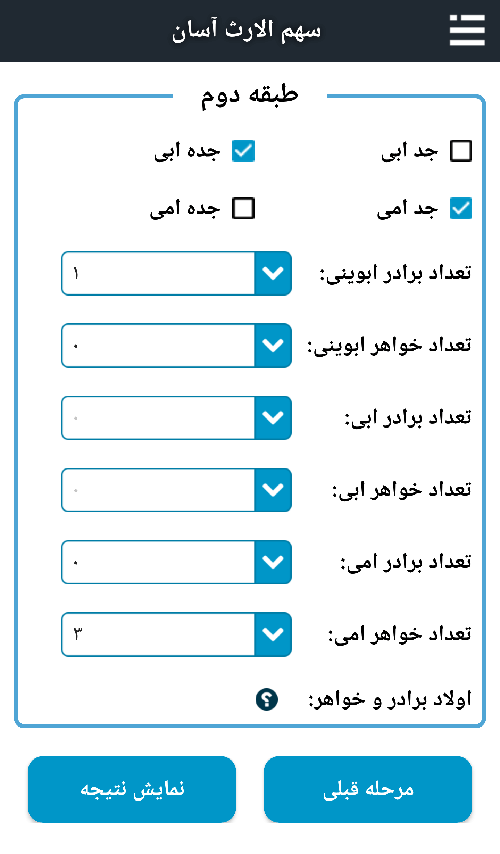Image resolution: width=500 pixels, height=854 pixels.
Task: Select the خواهر امی value field showing ۳
Action: (x=158, y=635)
